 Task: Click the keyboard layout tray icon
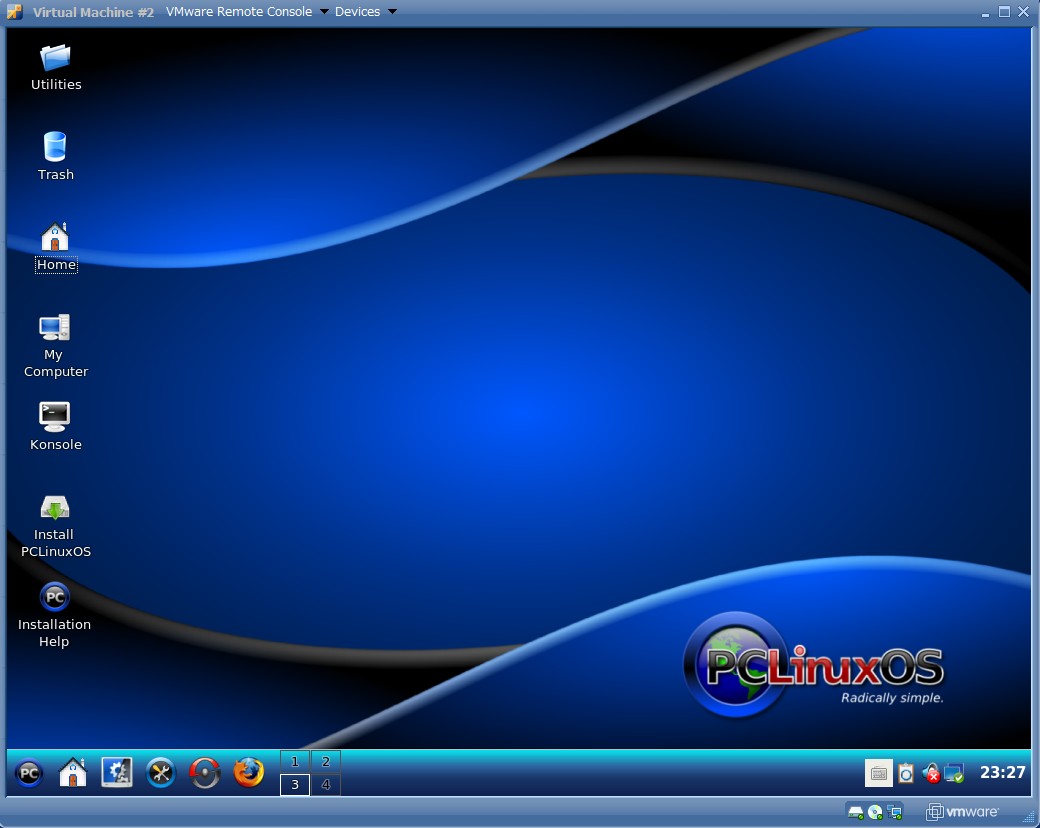[x=879, y=773]
